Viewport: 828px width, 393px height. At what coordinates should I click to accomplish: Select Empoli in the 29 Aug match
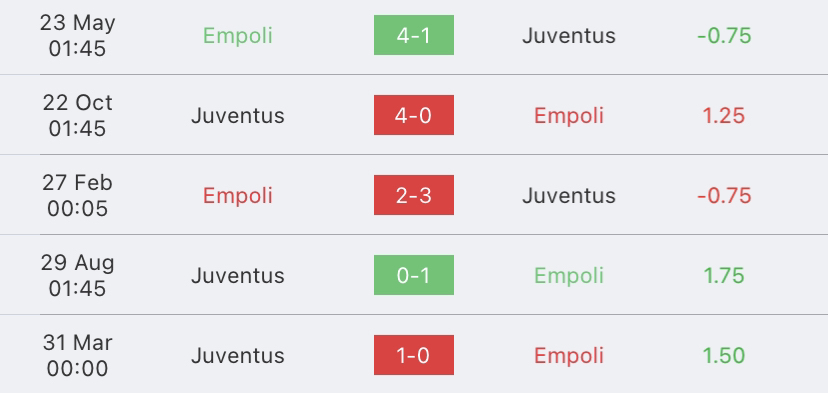569,276
